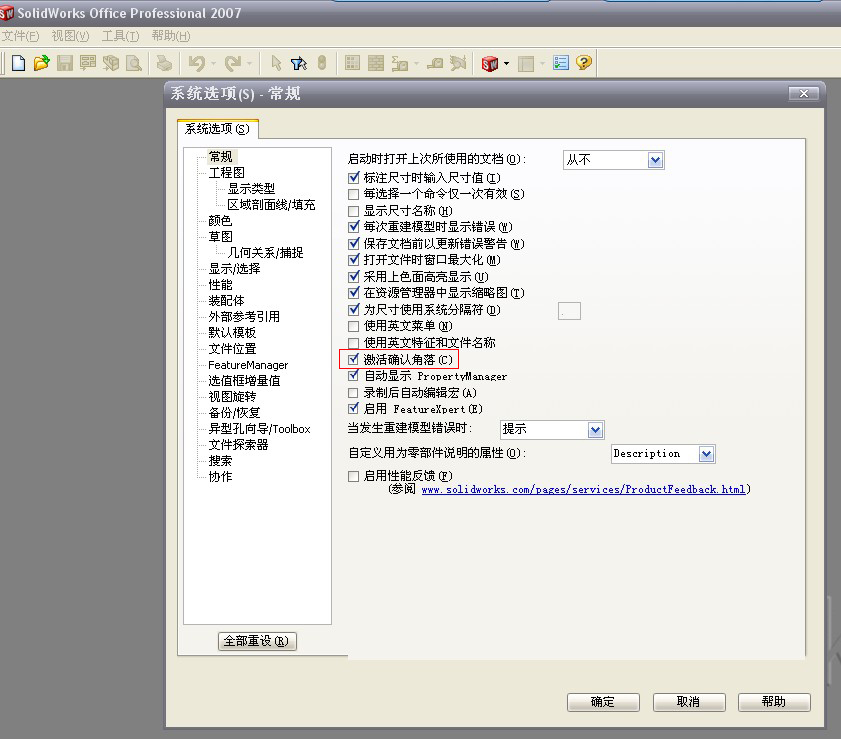
Task: Activate the Select arrow tool
Action: (x=276, y=62)
